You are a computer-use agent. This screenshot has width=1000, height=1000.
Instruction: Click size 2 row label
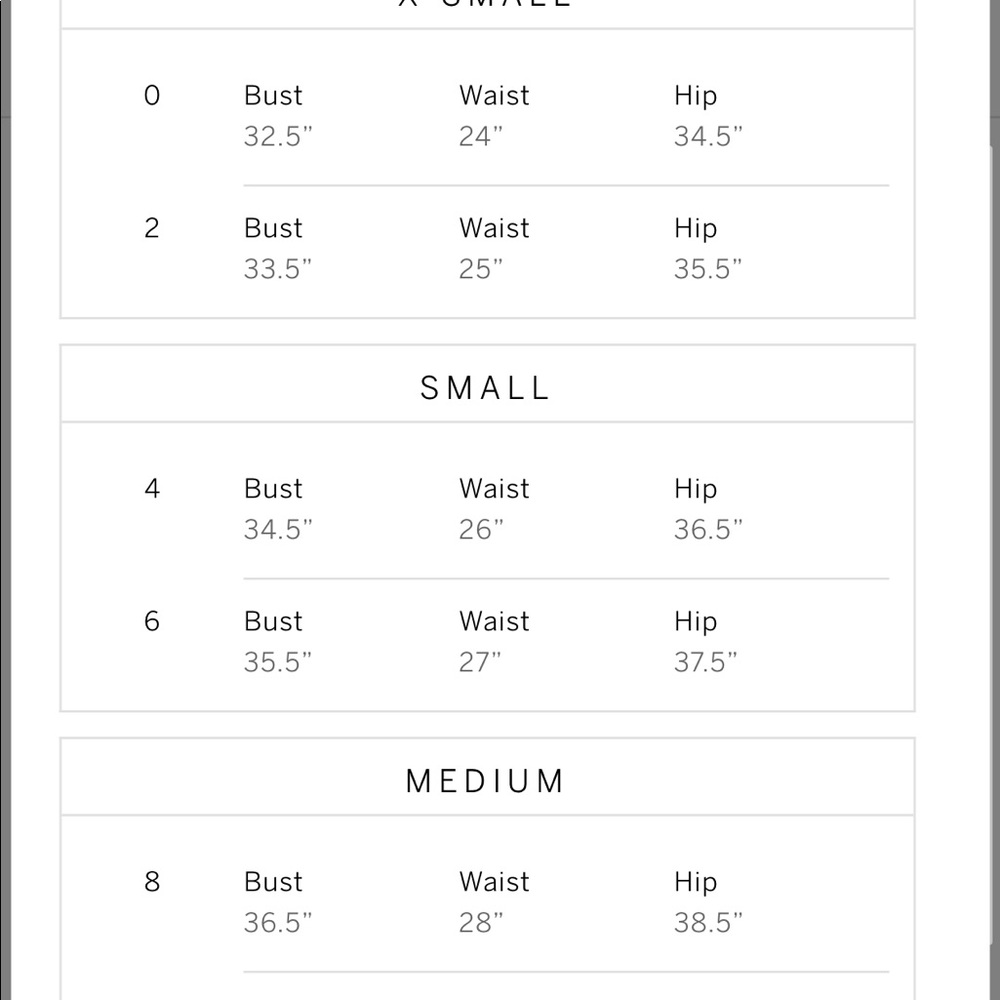[x=152, y=228]
